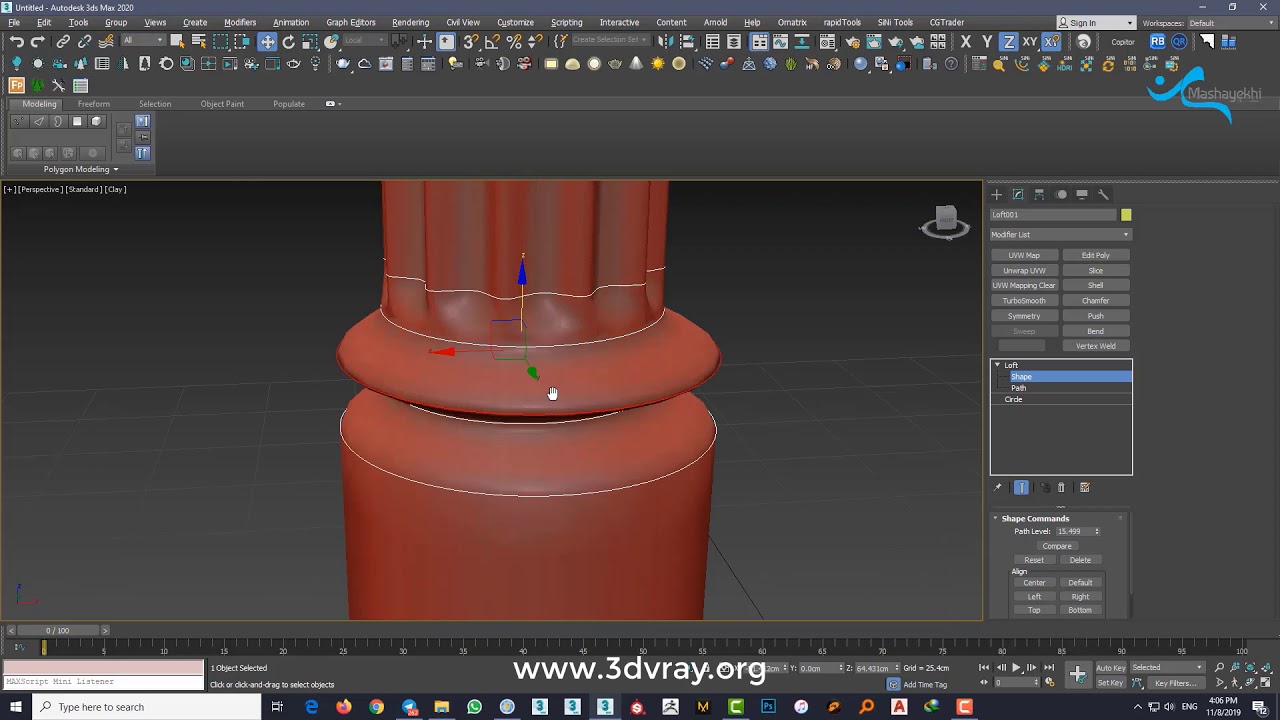Image resolution: width=1280 pixels, height=720 pixels.
Task: Select the Circle entry in modifier stack
Action: tap(1013, 399)
